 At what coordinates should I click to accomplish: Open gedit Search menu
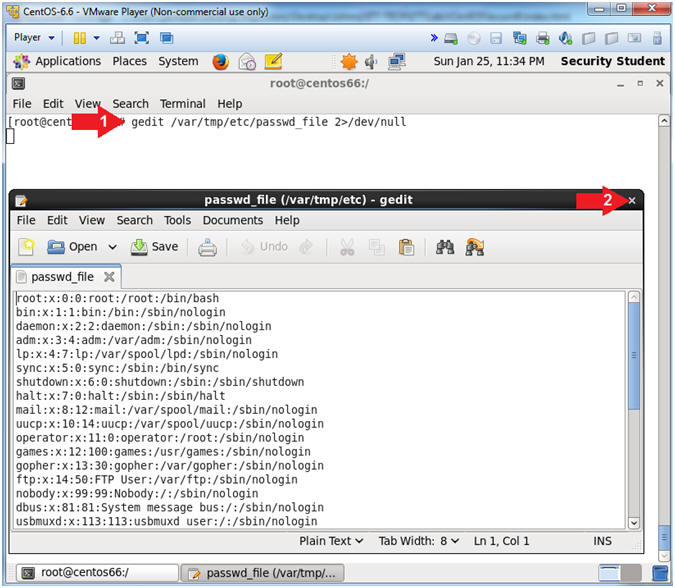134,220
